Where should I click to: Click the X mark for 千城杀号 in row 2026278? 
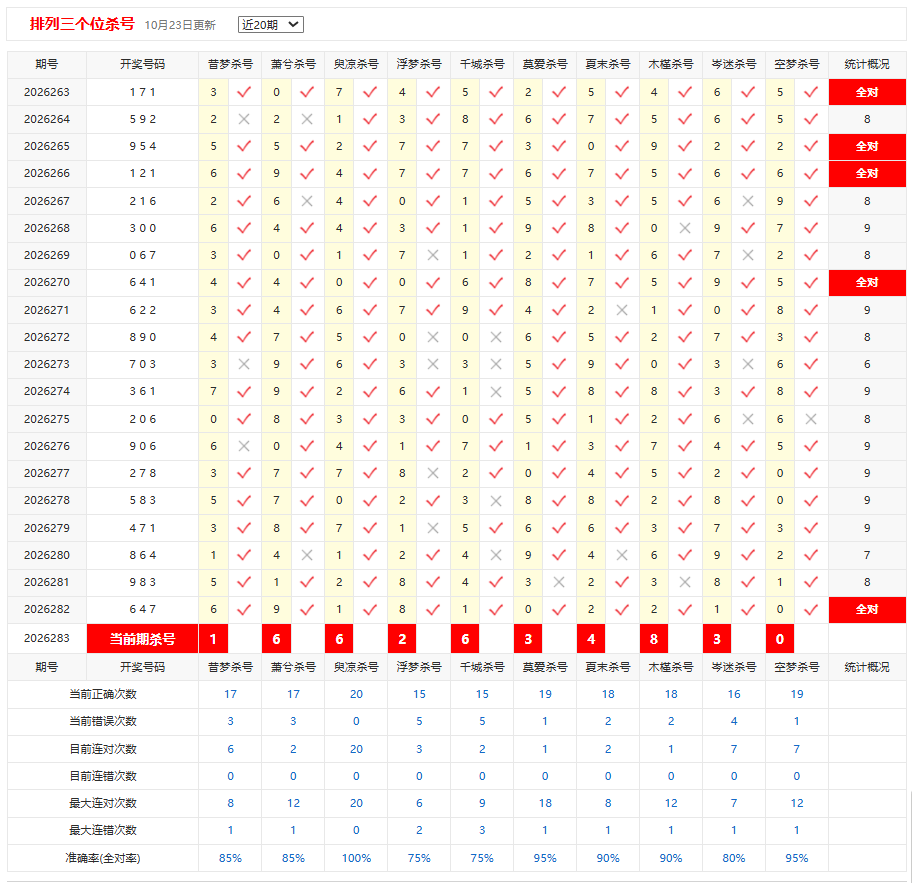496,500
